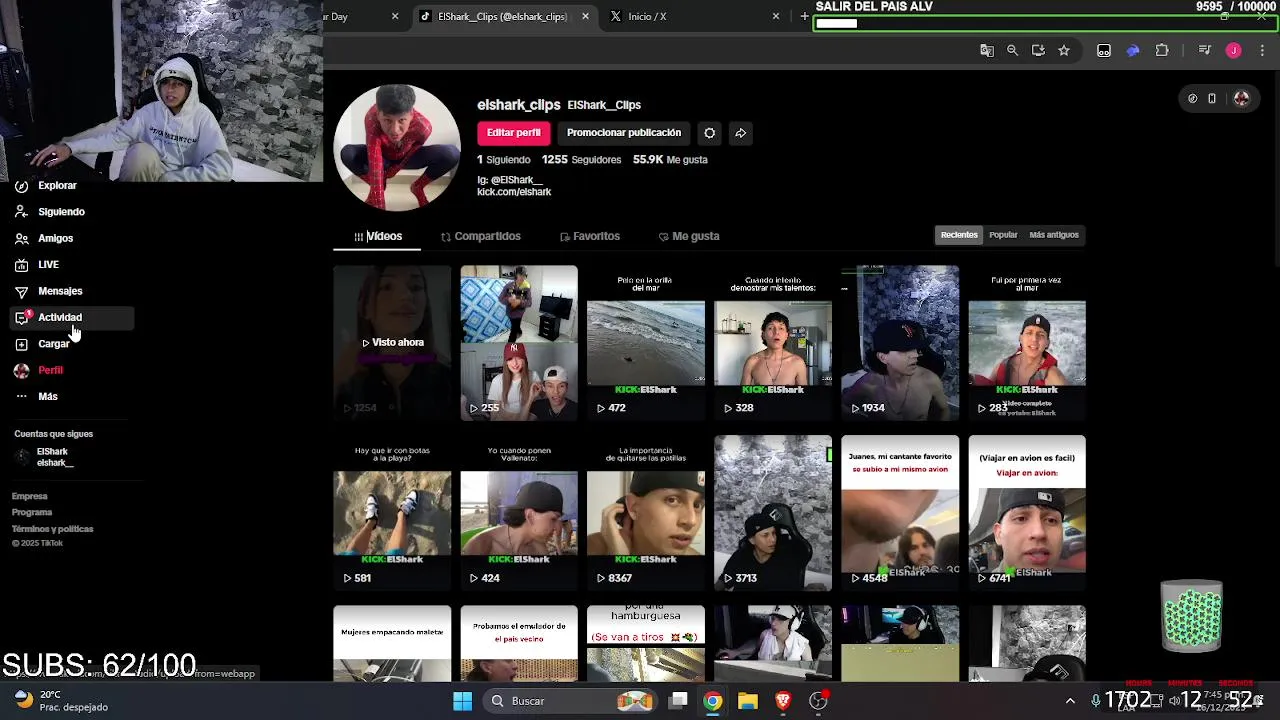Open Explorar in the TikTok sidebar

(x=57, y=185)
